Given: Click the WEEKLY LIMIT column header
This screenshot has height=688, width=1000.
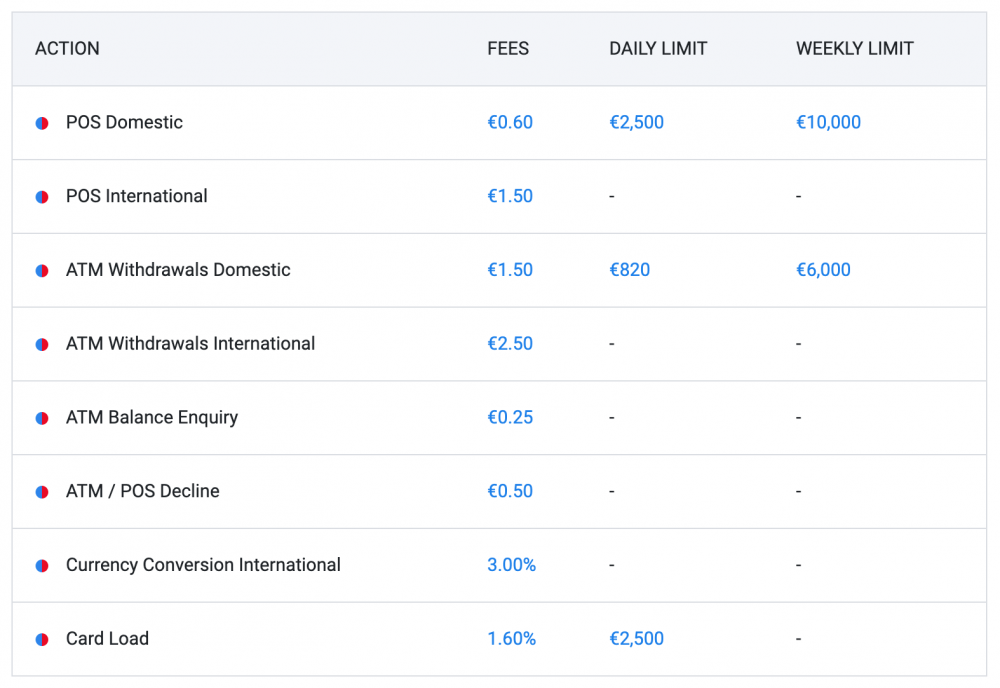Looking at the screenshot, I should click(x=855, y=48).
